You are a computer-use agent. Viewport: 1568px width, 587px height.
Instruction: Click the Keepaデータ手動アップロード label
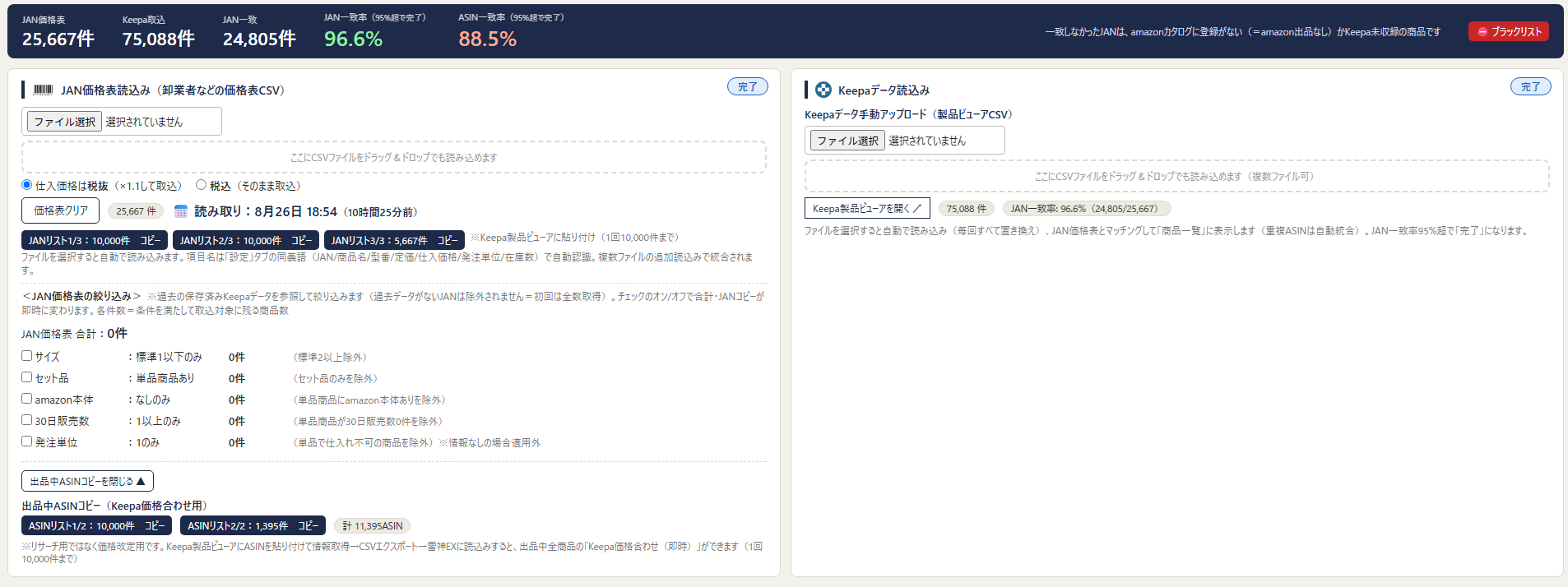pyautogui.click(x=908, y=114)
